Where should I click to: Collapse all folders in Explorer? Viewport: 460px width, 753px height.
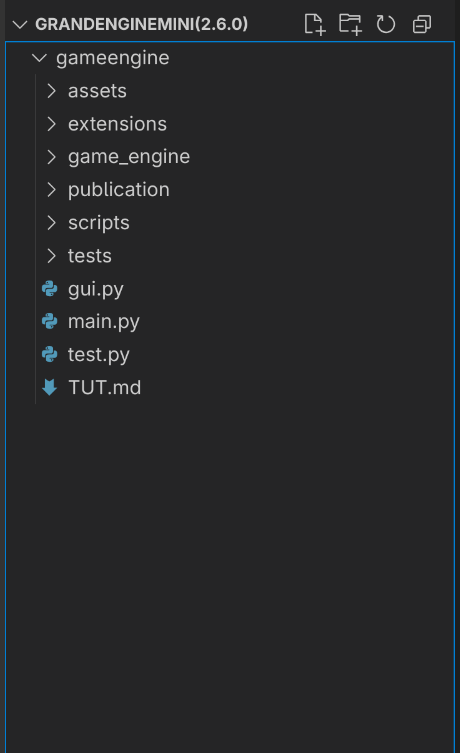422,24
